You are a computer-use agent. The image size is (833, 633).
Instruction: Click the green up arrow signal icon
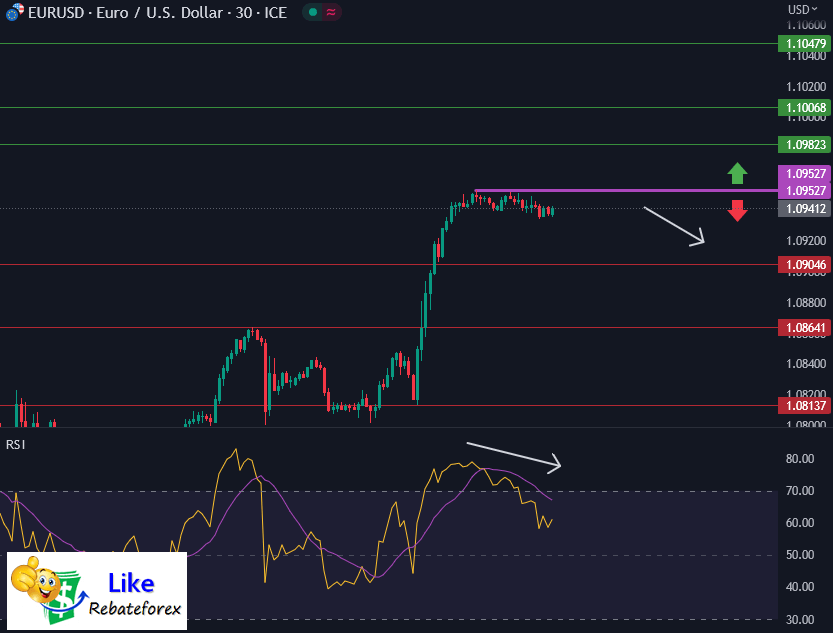pyautogui.click(x=737, y=174)
